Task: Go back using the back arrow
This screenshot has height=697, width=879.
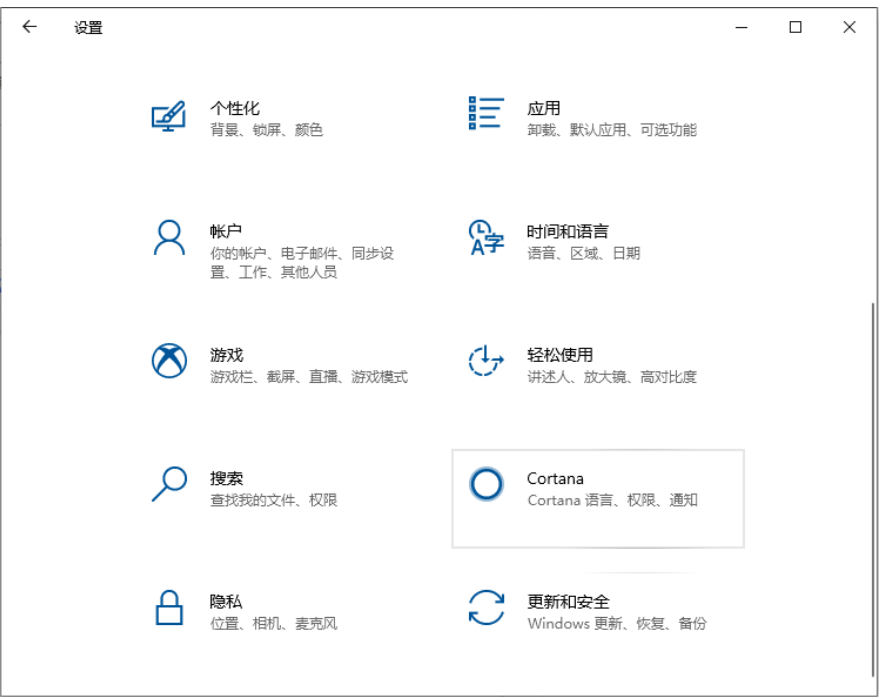Action: click(29, 28)
